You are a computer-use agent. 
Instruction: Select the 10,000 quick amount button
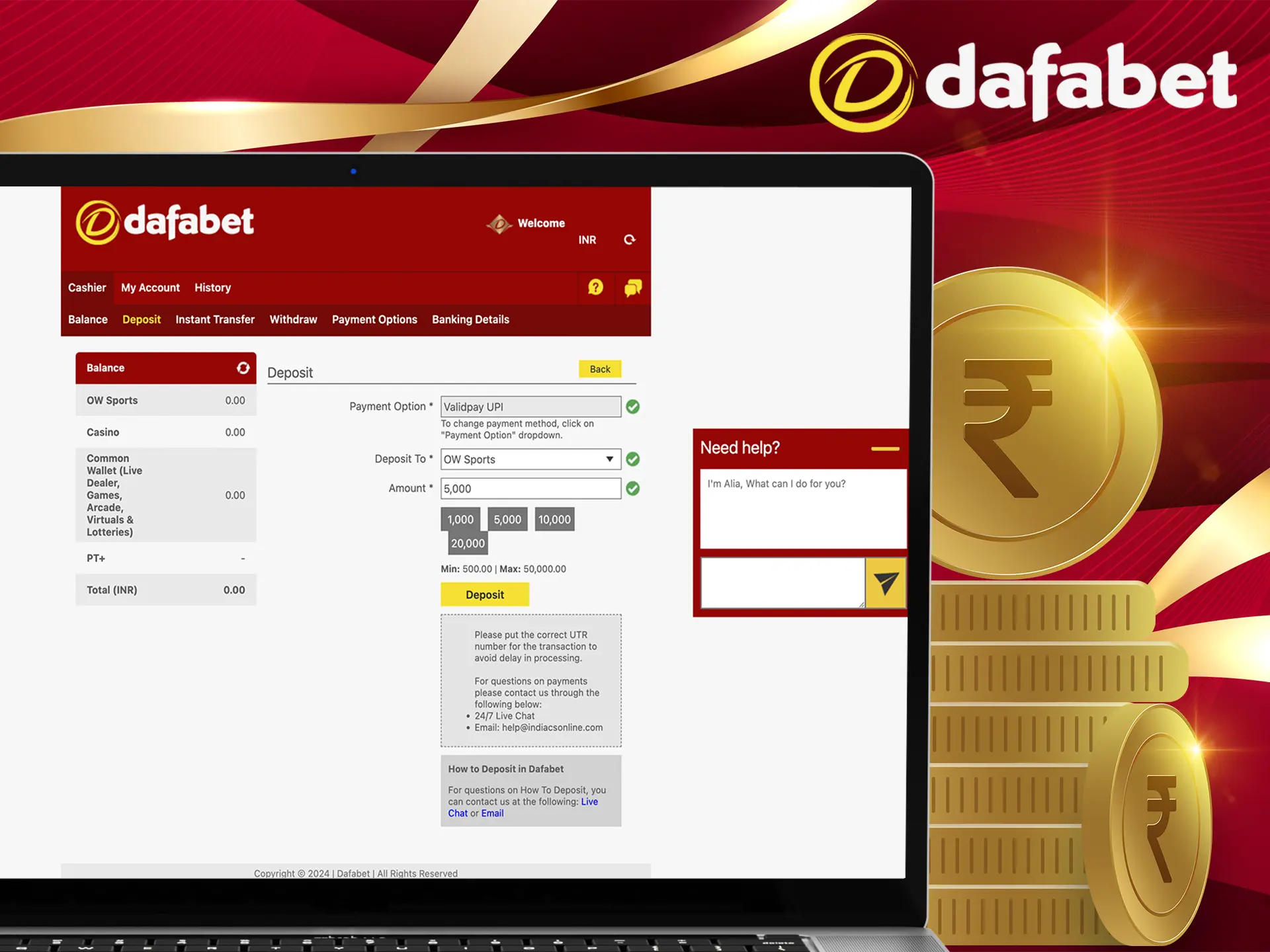(x=555, y=519)
